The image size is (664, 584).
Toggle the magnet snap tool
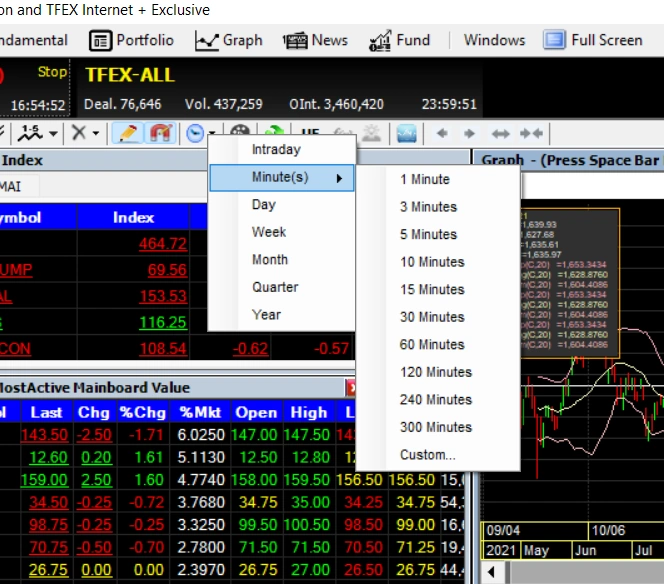pyautogui.click(x=160, y=133)
